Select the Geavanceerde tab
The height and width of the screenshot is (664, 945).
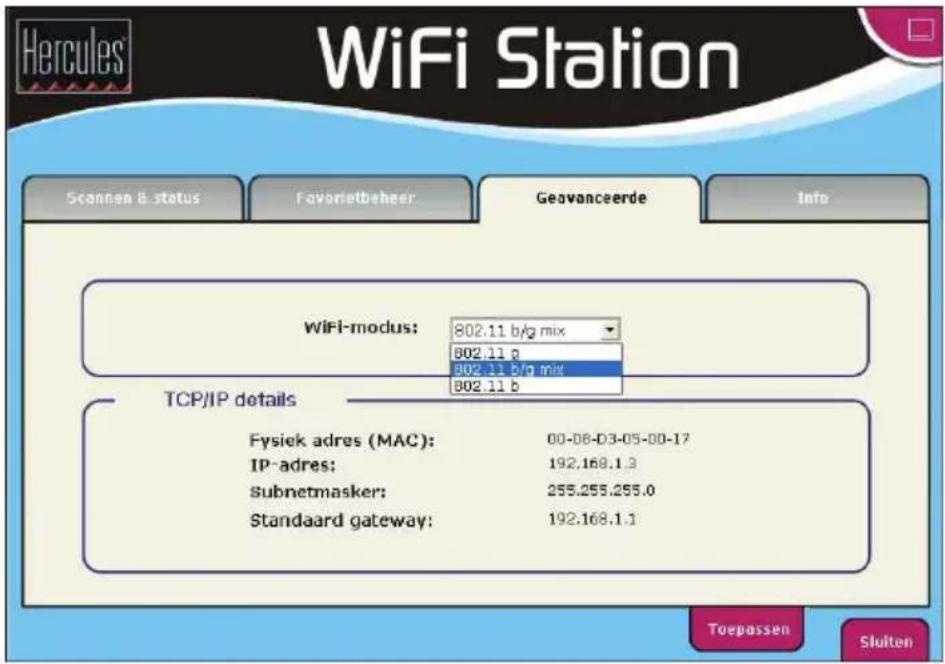(x=591, y=199)
